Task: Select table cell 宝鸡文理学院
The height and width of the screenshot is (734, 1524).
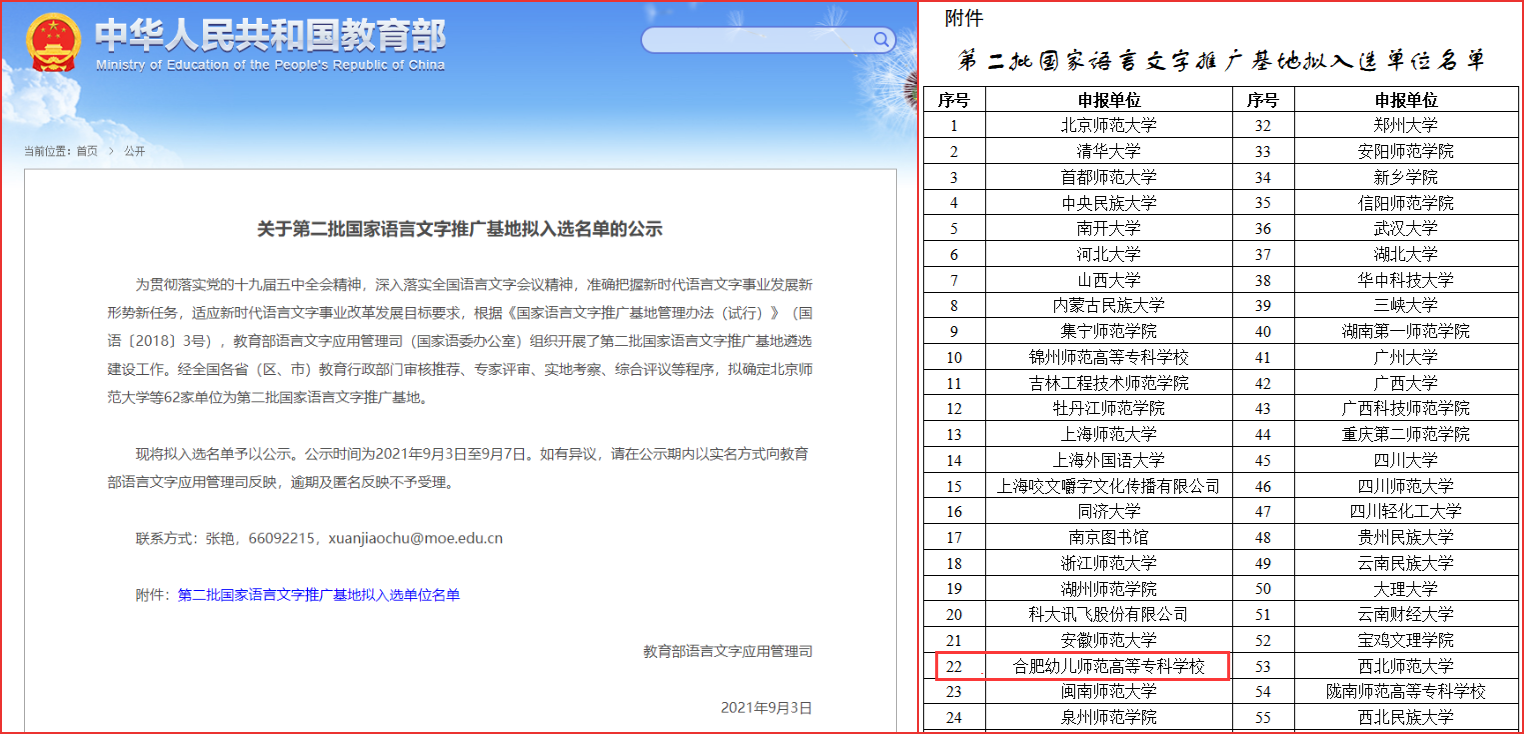Action: coord(1406,640)
